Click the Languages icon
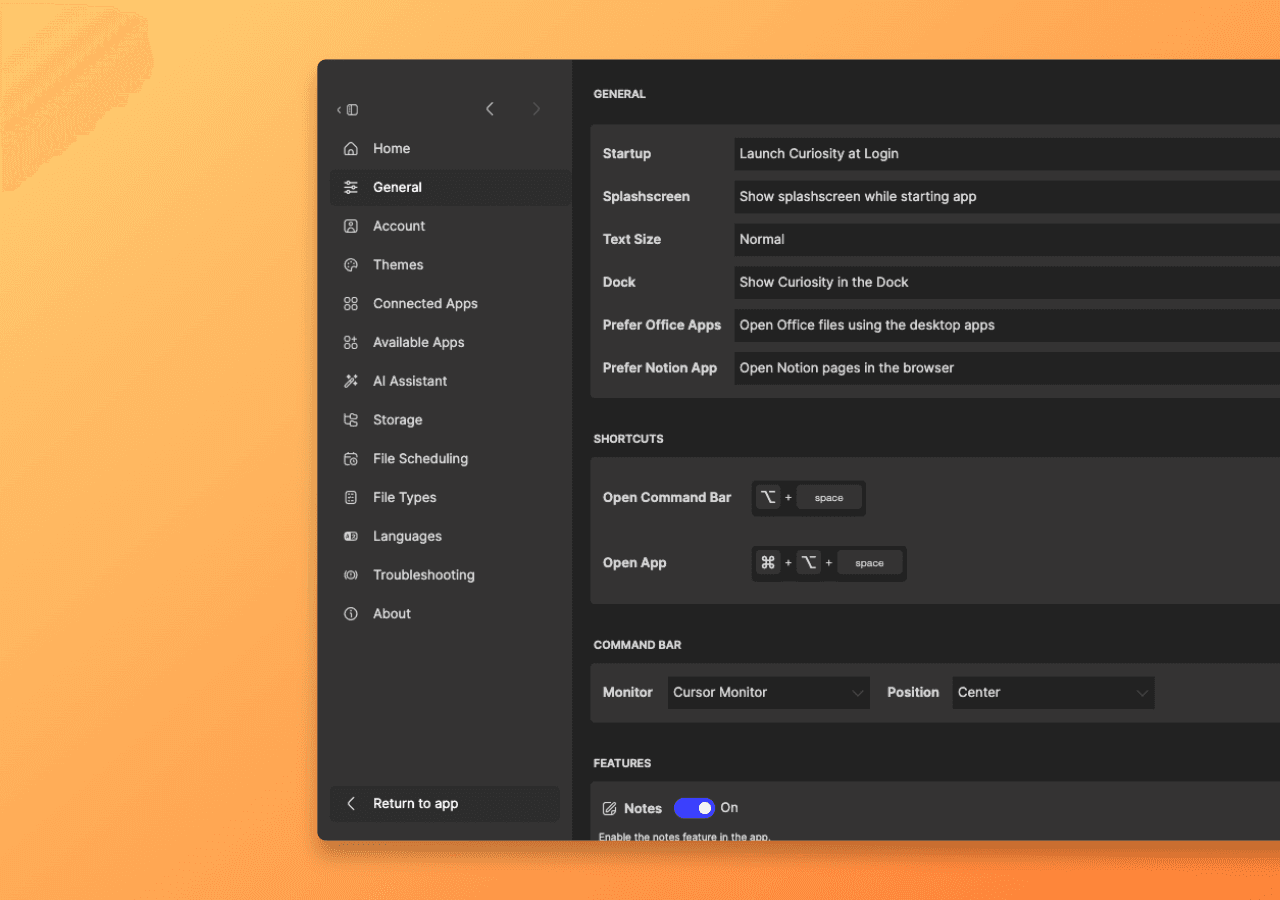 (x=351, y=536)
